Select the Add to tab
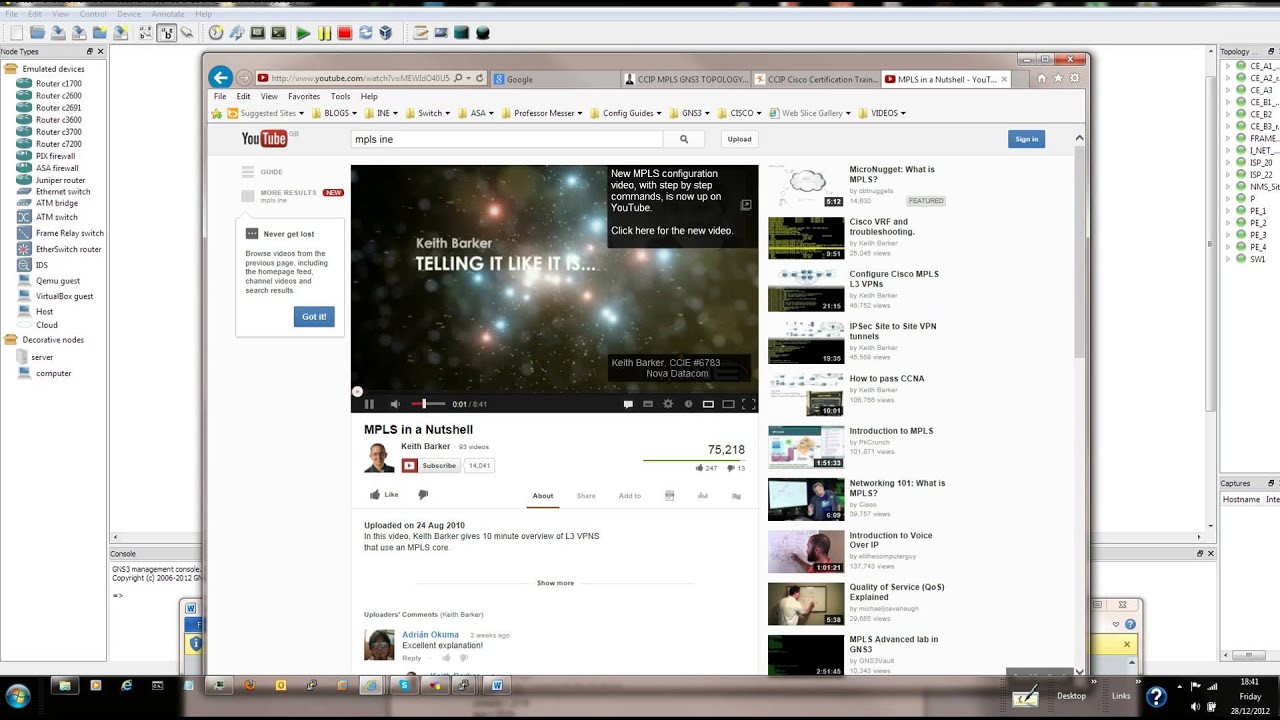The width and height of the screenshot is (1280, 720). pyautogui.click(x=630, y=496)
